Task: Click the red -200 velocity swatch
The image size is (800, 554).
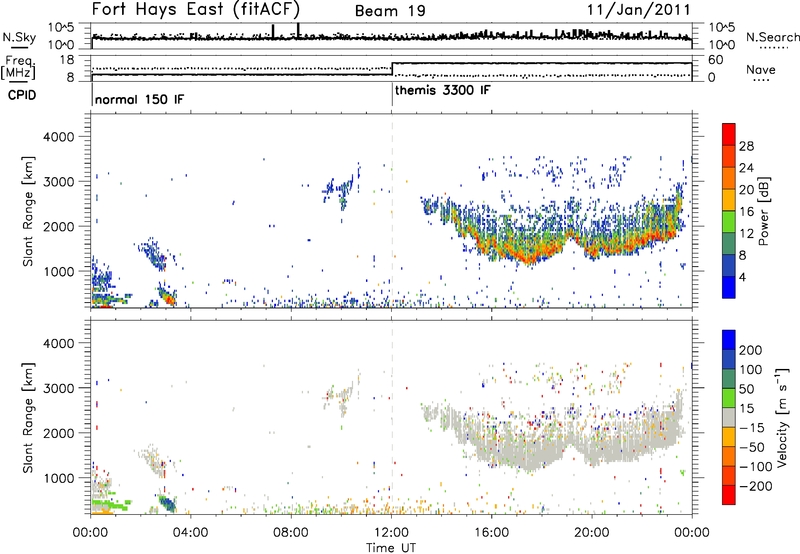Action: [729, 495]
